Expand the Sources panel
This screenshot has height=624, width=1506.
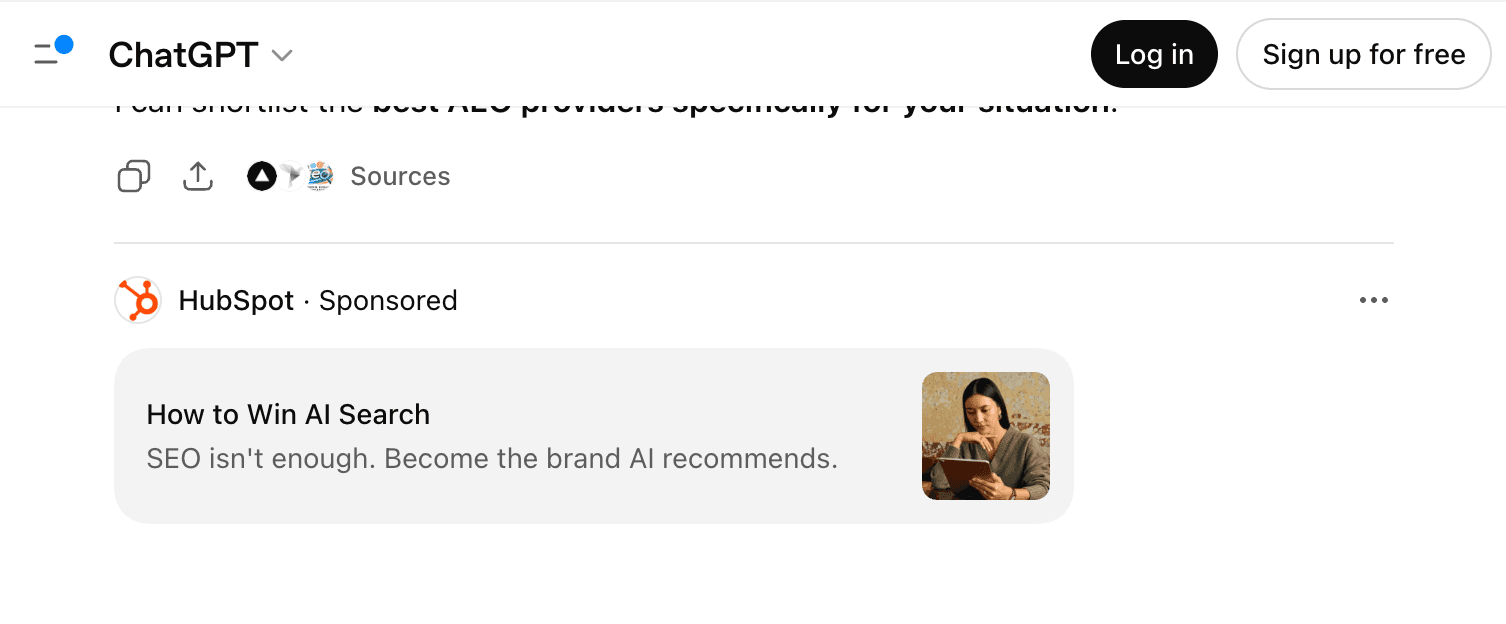coord(400,176)
